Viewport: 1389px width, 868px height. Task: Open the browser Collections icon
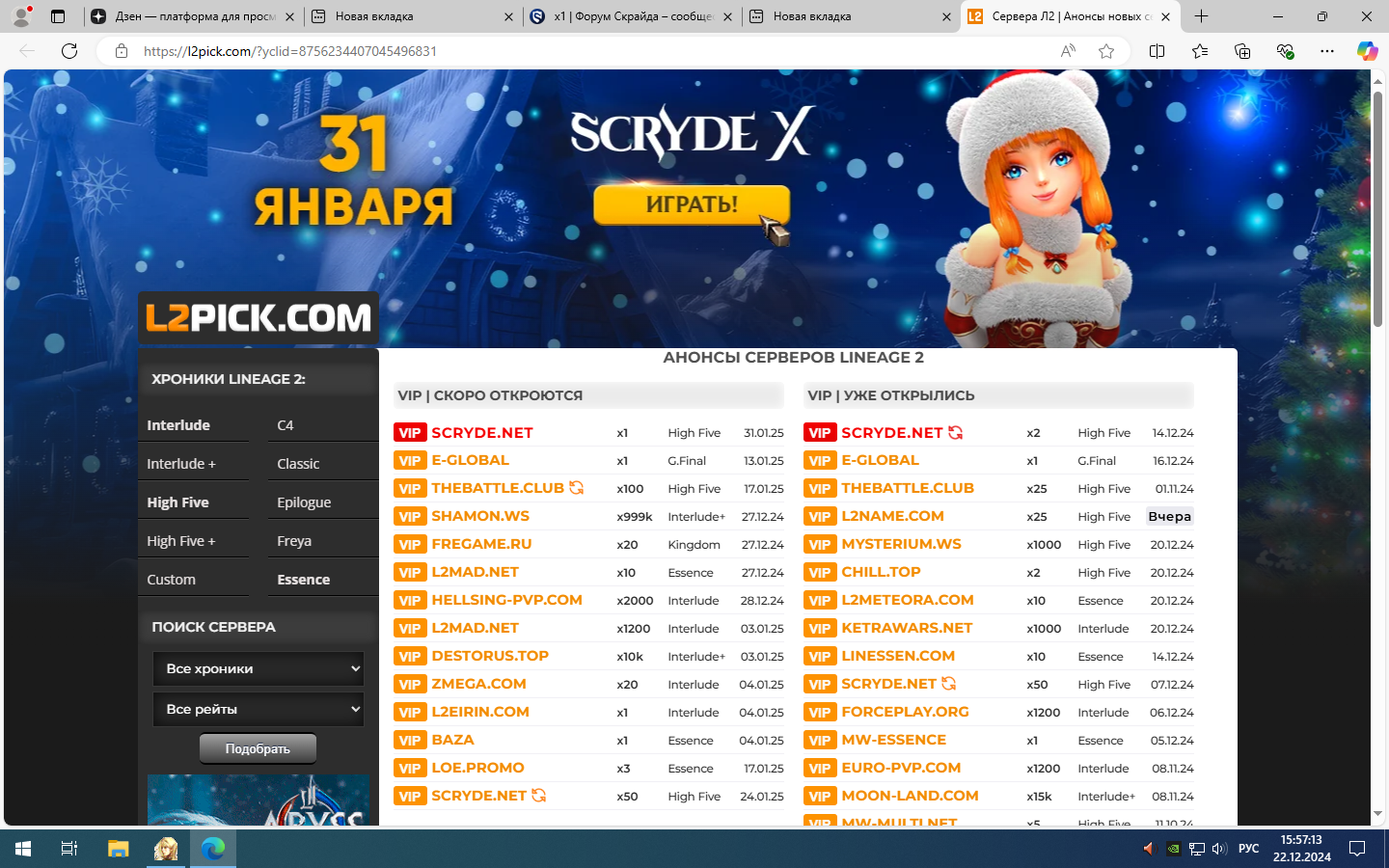pos(1242,51)
